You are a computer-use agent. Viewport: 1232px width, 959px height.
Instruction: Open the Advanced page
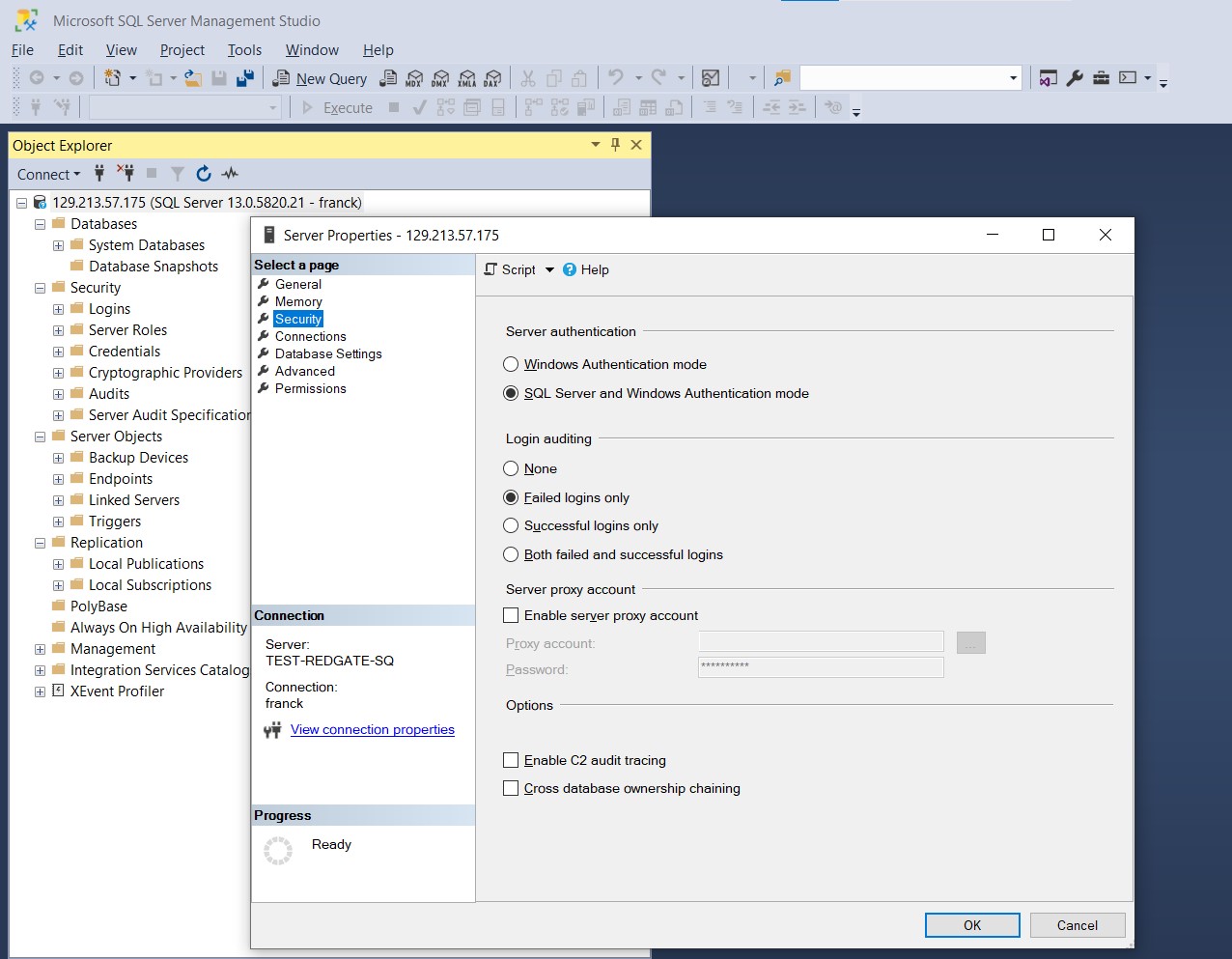point(305,371)
